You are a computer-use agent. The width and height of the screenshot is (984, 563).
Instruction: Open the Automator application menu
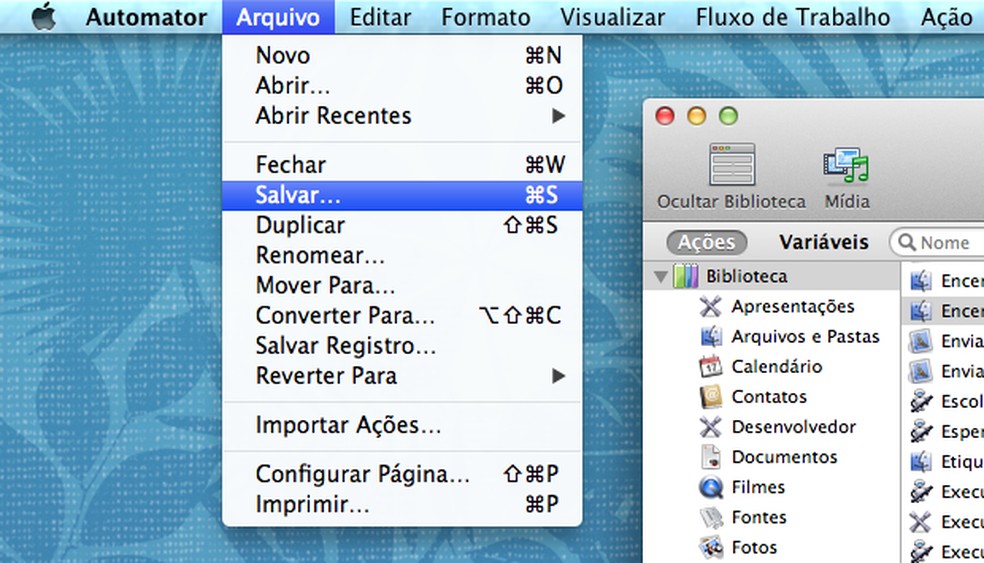[x=146, y=17]
